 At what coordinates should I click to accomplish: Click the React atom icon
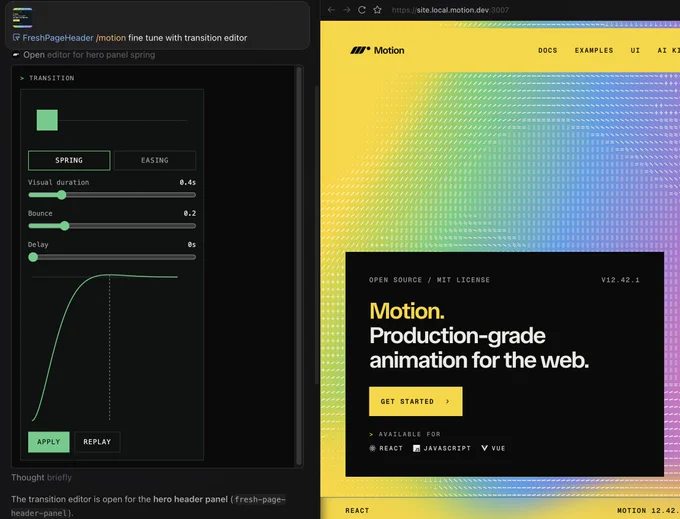click(x=373, y=448)
